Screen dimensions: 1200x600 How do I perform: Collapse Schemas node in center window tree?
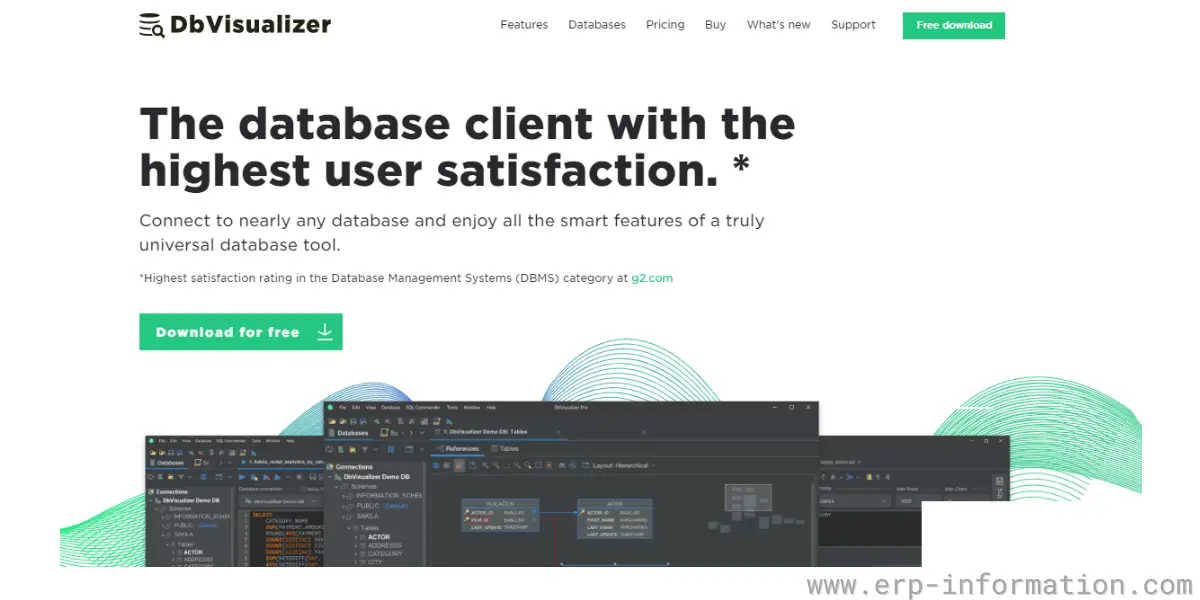tap(336, 487)
